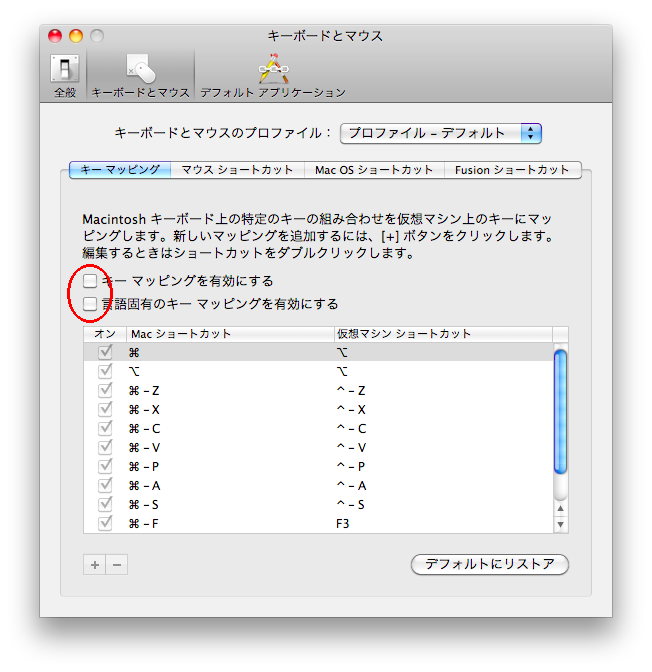Select the キーボードとマウス toolbar icon
The image size is (652, 672).
(x=141, y=75)
